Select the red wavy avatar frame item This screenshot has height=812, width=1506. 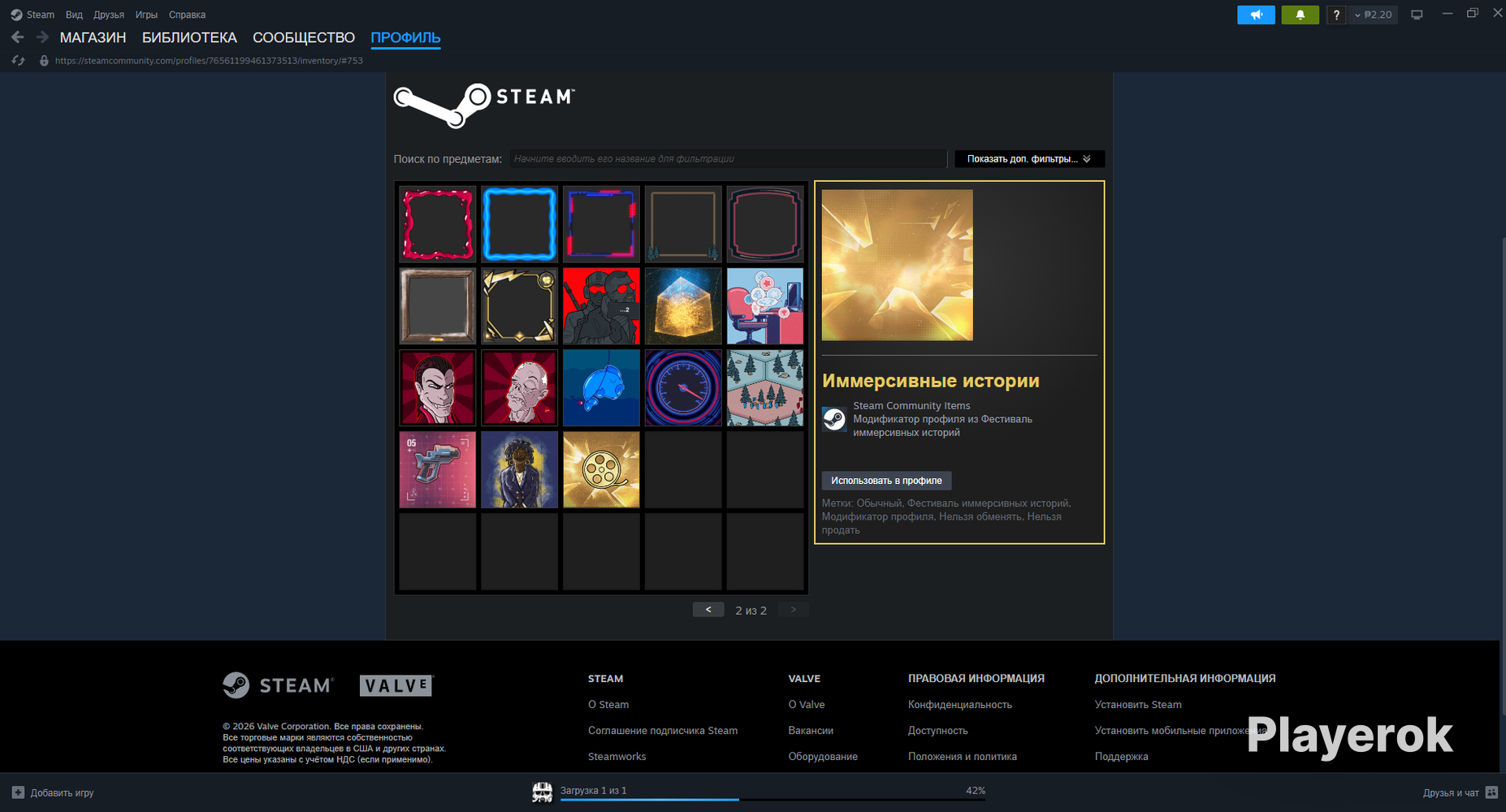coord(438,224)
